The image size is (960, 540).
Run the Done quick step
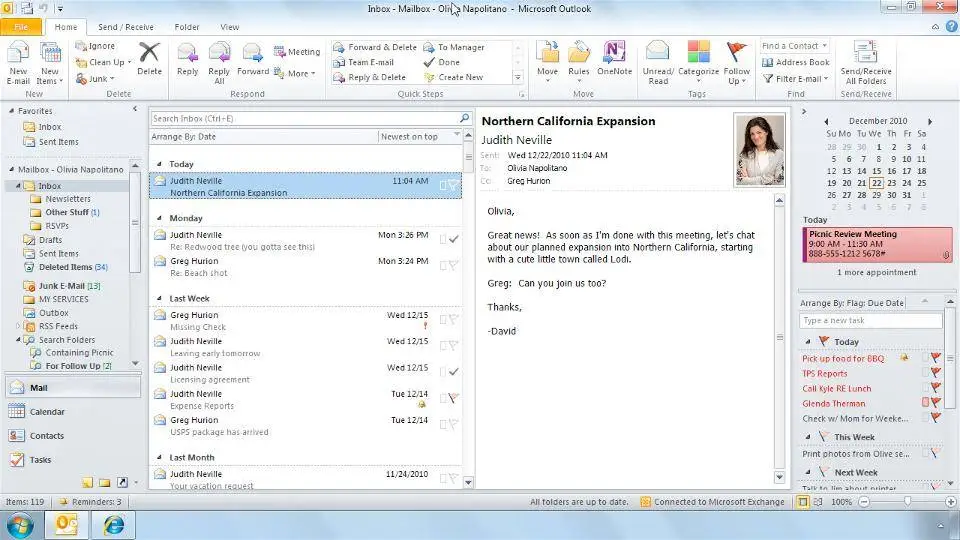coord(442,62)
